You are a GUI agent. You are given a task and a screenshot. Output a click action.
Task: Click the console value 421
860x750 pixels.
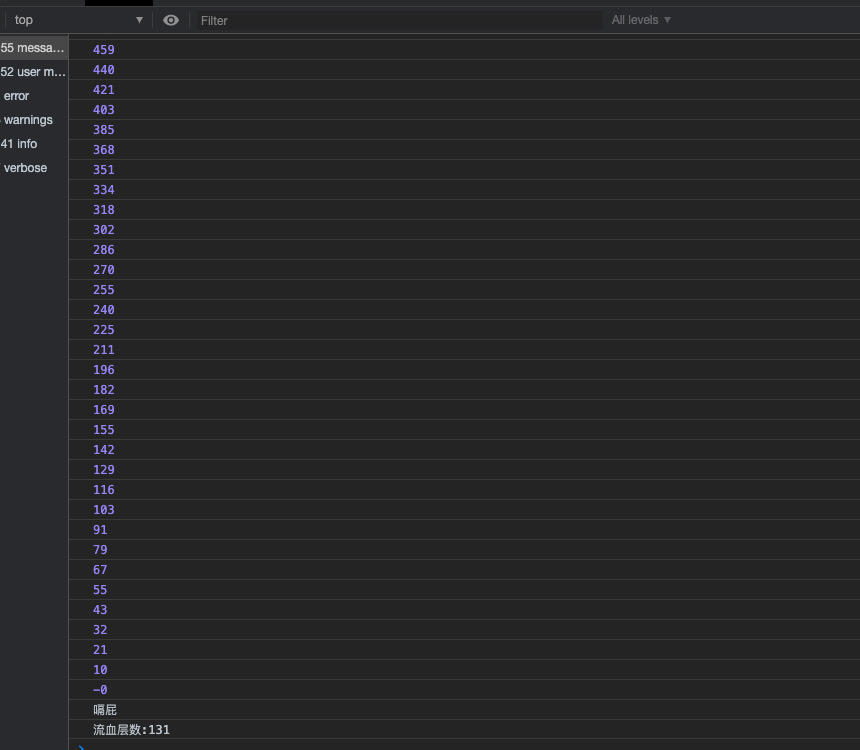pos(104,90)
